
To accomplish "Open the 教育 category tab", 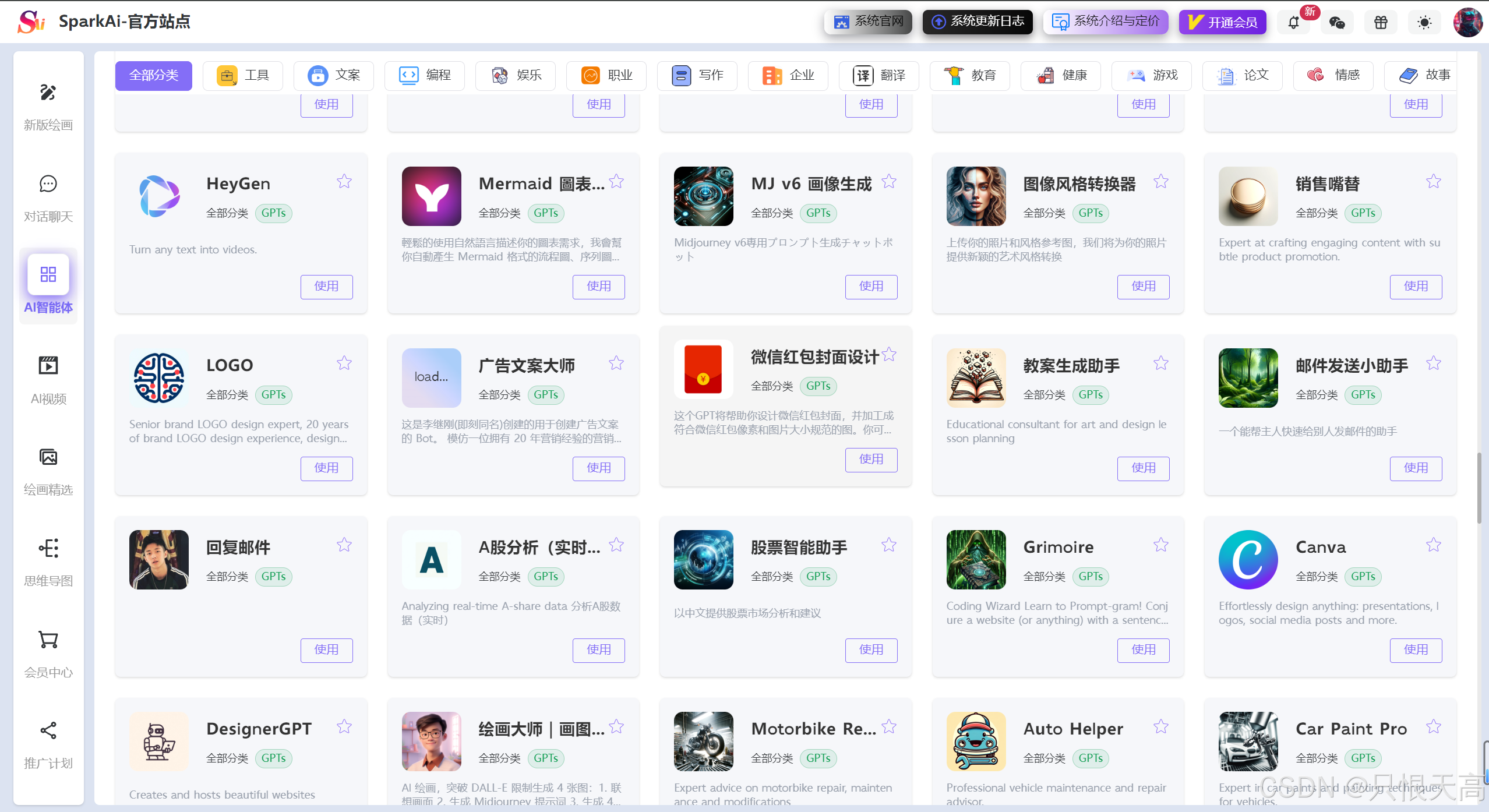I will click(x=970, y=76).
